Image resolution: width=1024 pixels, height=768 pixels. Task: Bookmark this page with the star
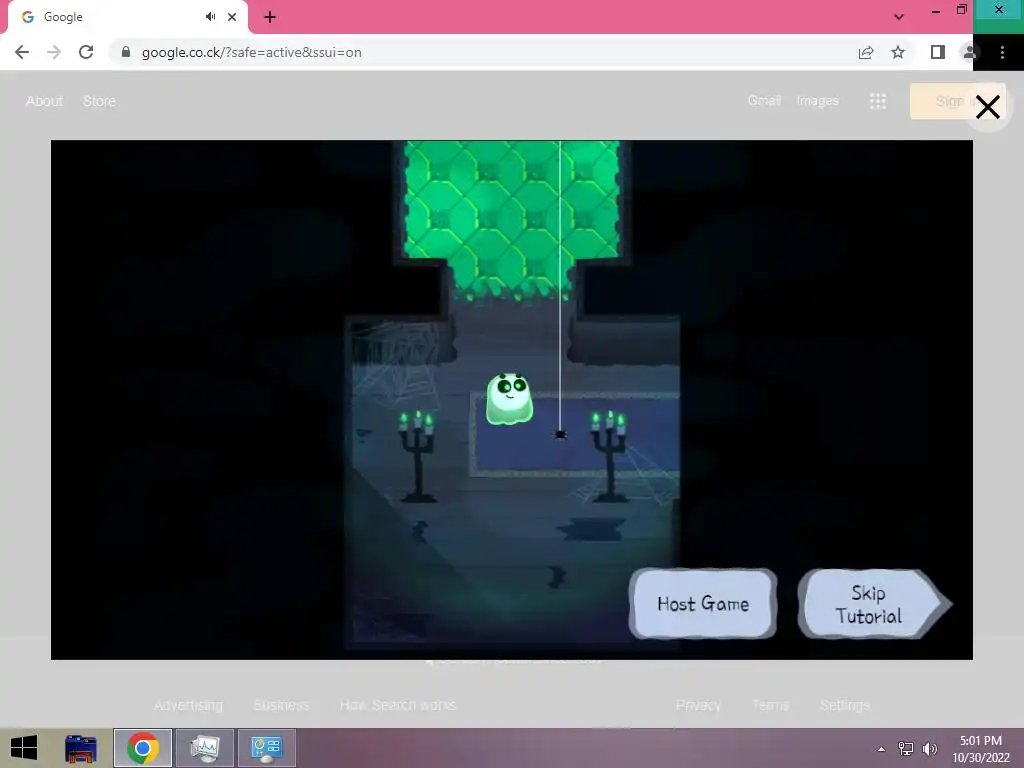pos(898,52)
